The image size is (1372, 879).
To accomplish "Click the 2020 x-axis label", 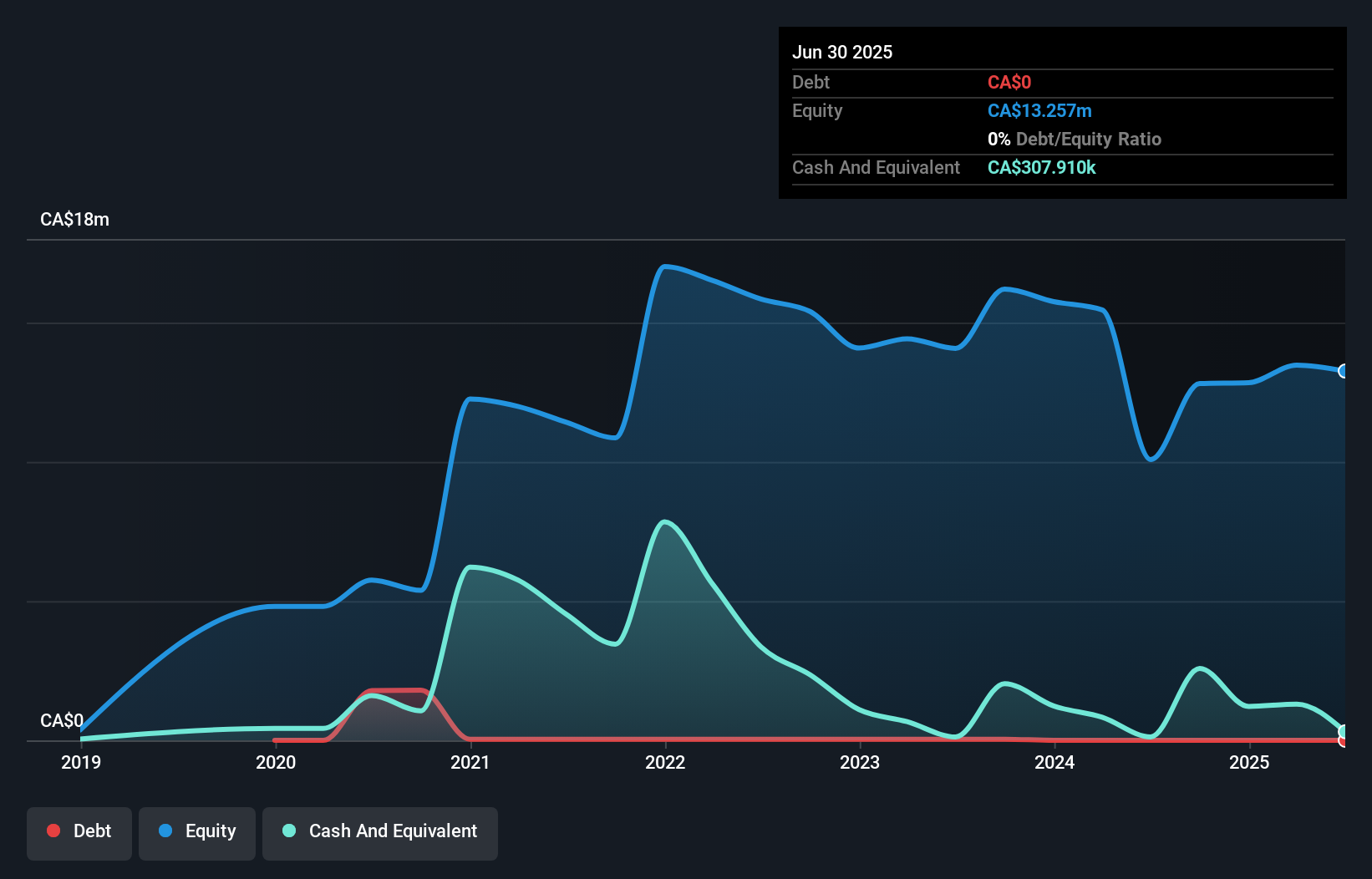I will tap(276, 762).
